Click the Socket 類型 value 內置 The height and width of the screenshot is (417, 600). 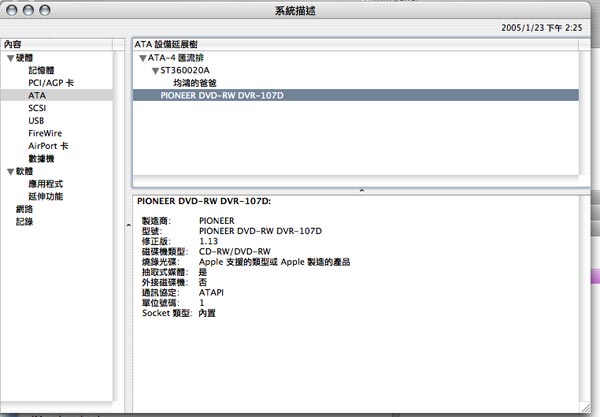[x=207, y=313]
